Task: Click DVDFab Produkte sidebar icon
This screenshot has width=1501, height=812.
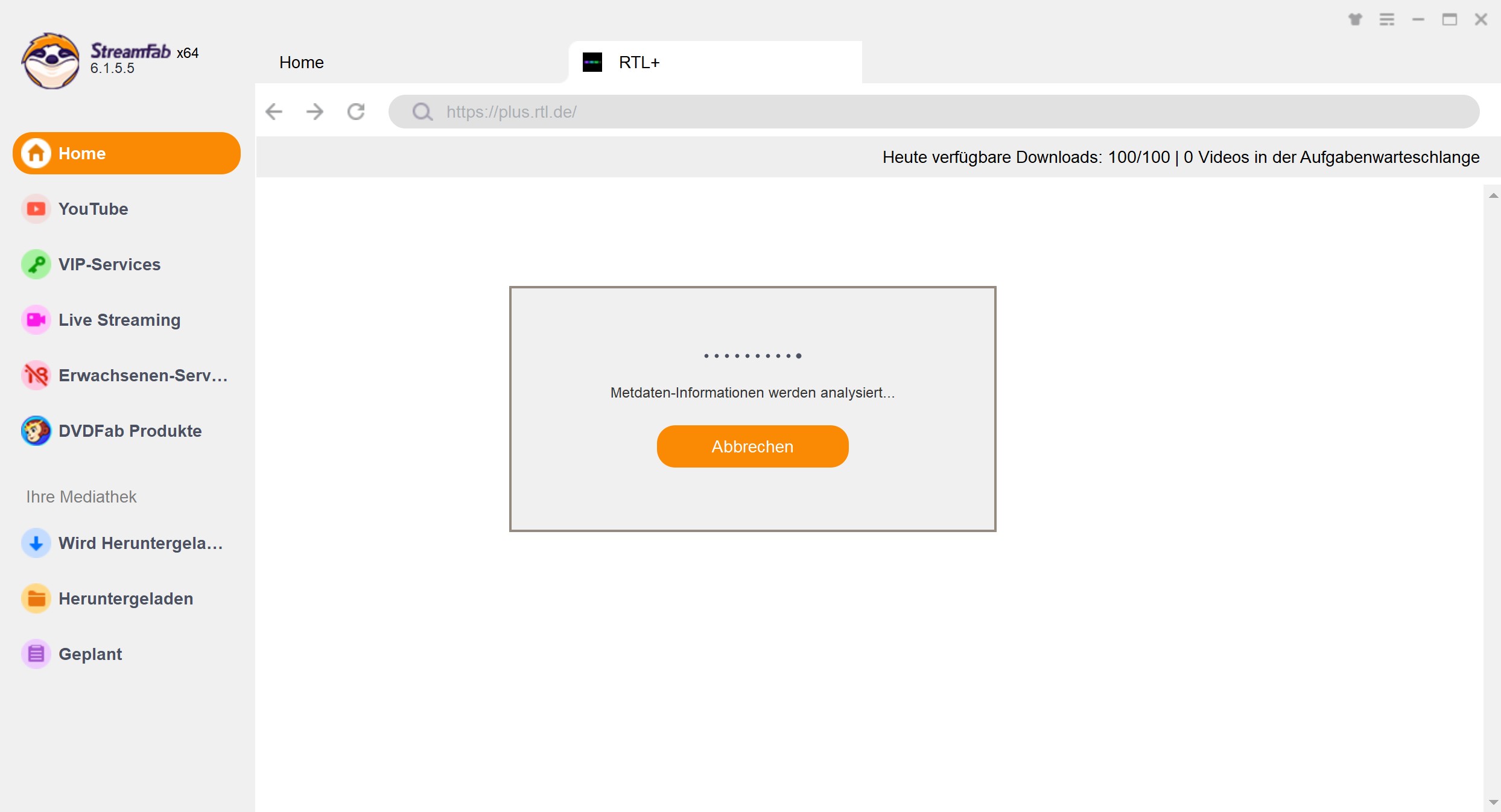Action: tap(35, 430)
